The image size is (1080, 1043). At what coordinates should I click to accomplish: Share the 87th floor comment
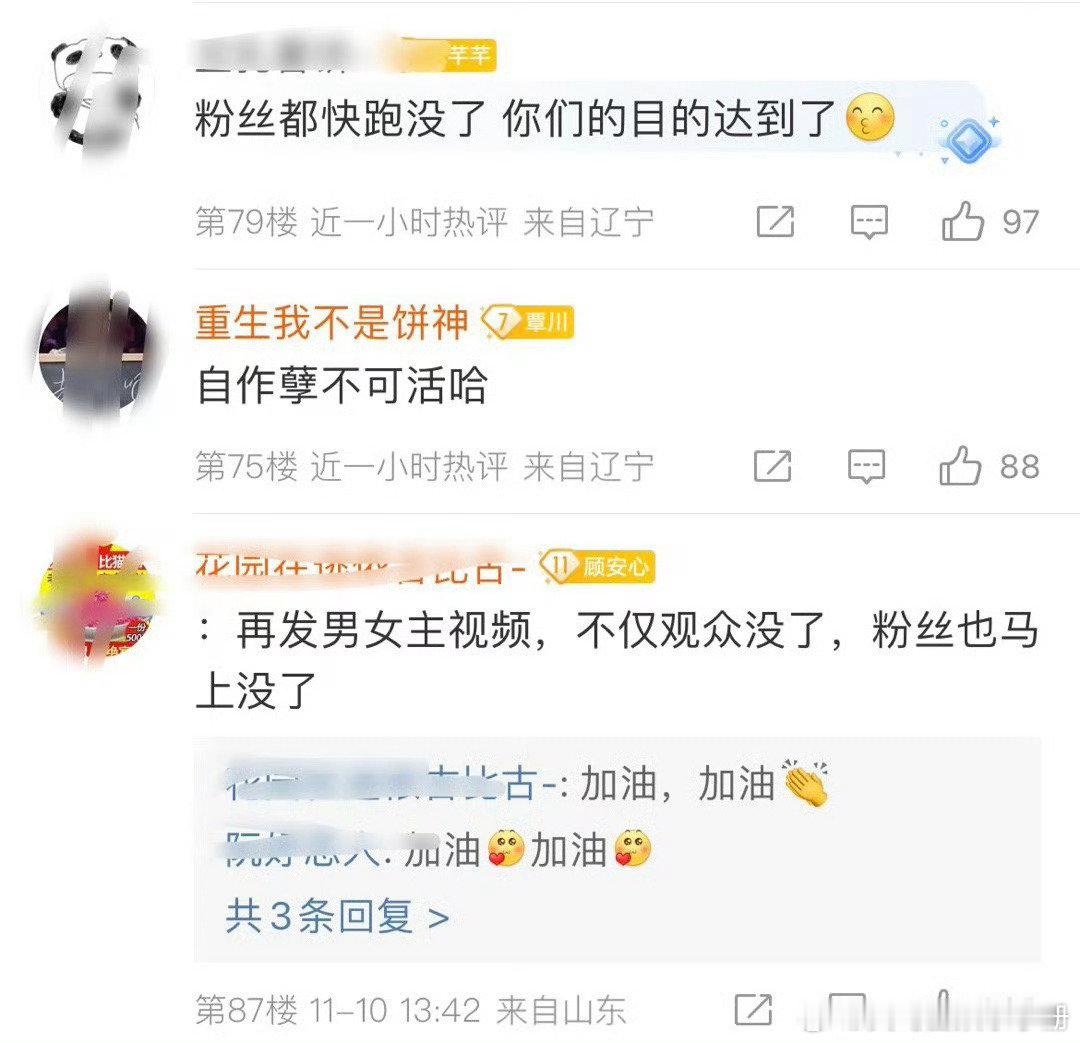tap(754, 1010)
